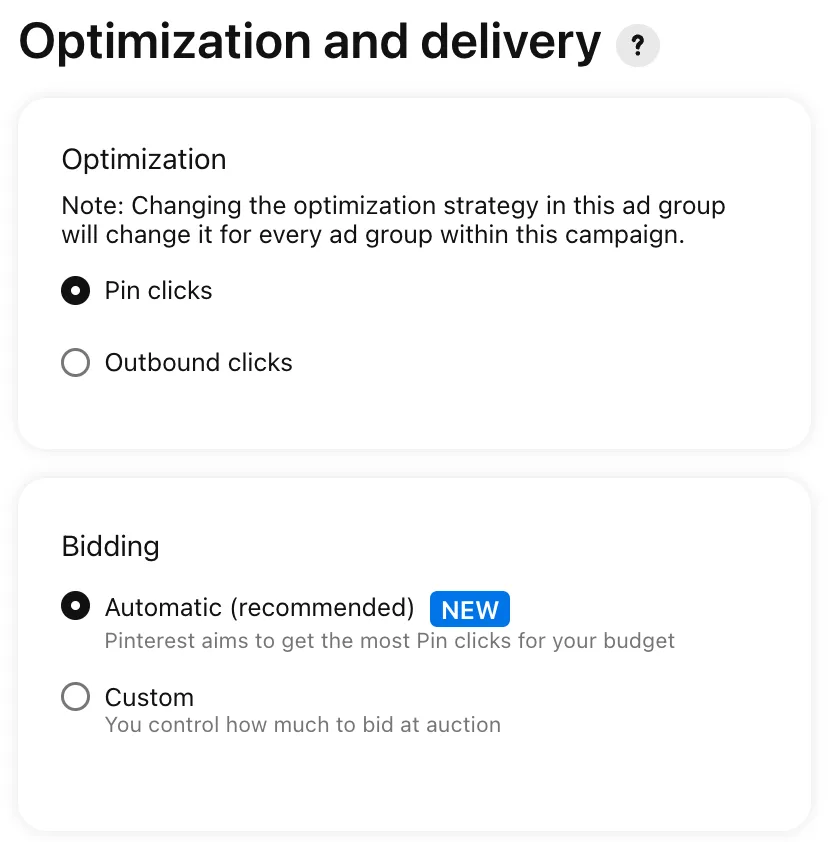Screen dimensions: 838x842
Task: Click the Optimization and delivery heading
Action: pos(310,43)
